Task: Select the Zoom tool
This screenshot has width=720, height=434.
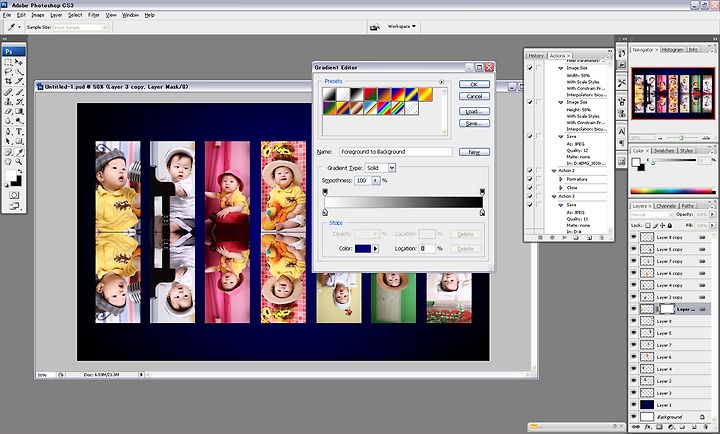Action: tap(19, 162)
